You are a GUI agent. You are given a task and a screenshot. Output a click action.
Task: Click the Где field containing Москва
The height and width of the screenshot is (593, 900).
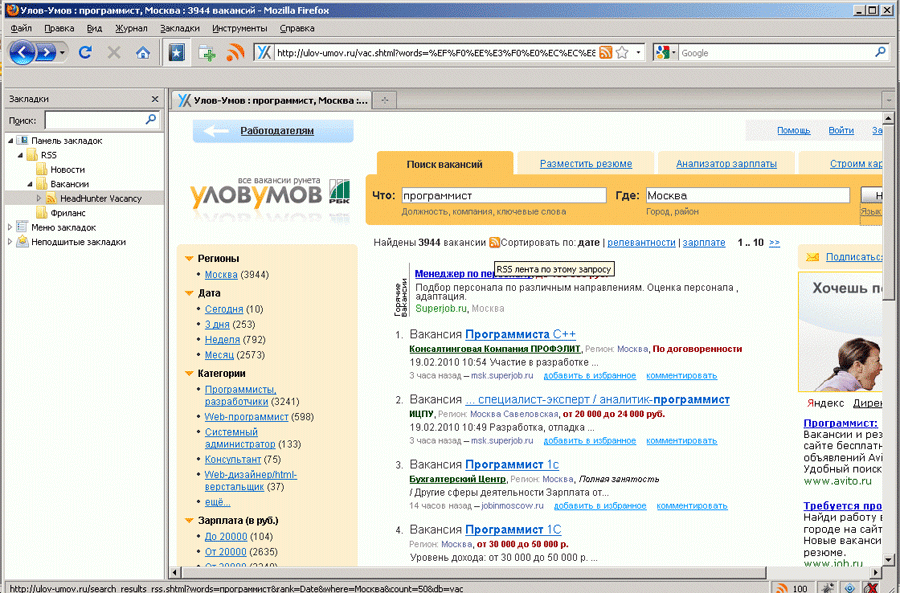[747, 195]
